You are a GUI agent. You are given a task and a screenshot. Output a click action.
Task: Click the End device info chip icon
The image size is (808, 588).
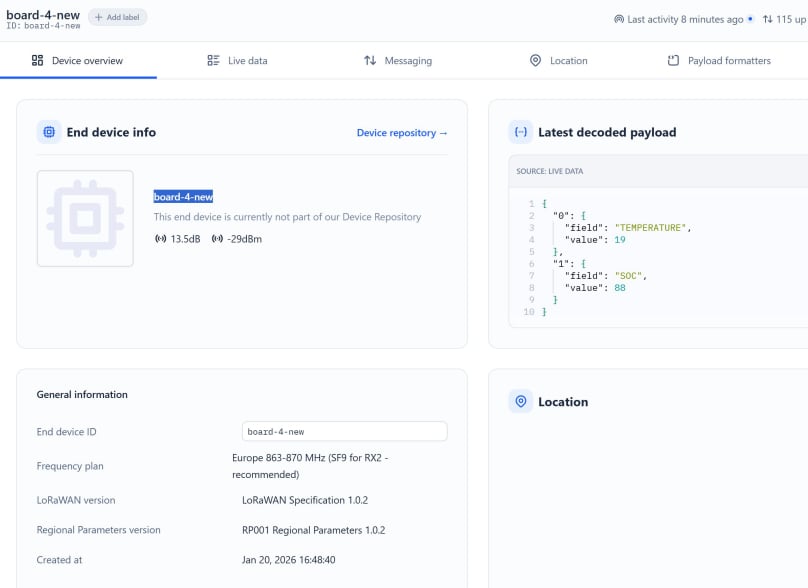click(x=49, y=132)
